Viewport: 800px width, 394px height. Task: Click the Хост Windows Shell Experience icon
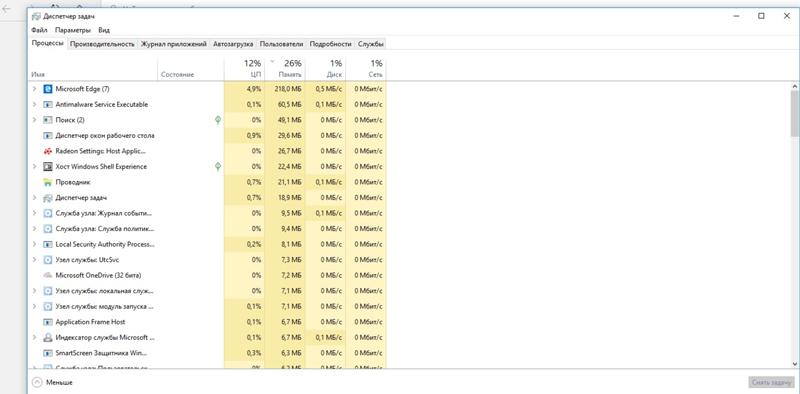[47, 166]
